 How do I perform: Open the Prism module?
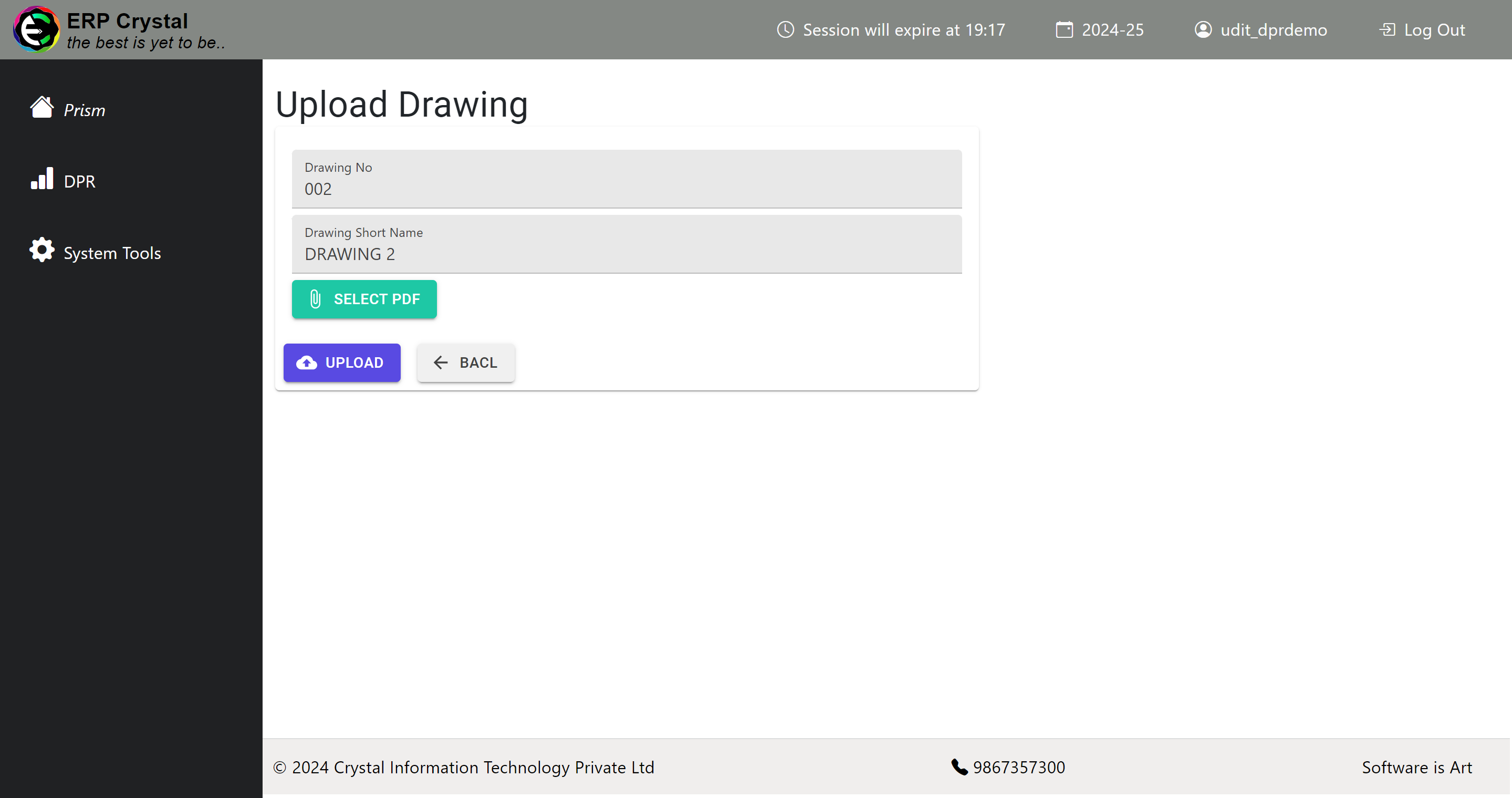click(83, 110)
